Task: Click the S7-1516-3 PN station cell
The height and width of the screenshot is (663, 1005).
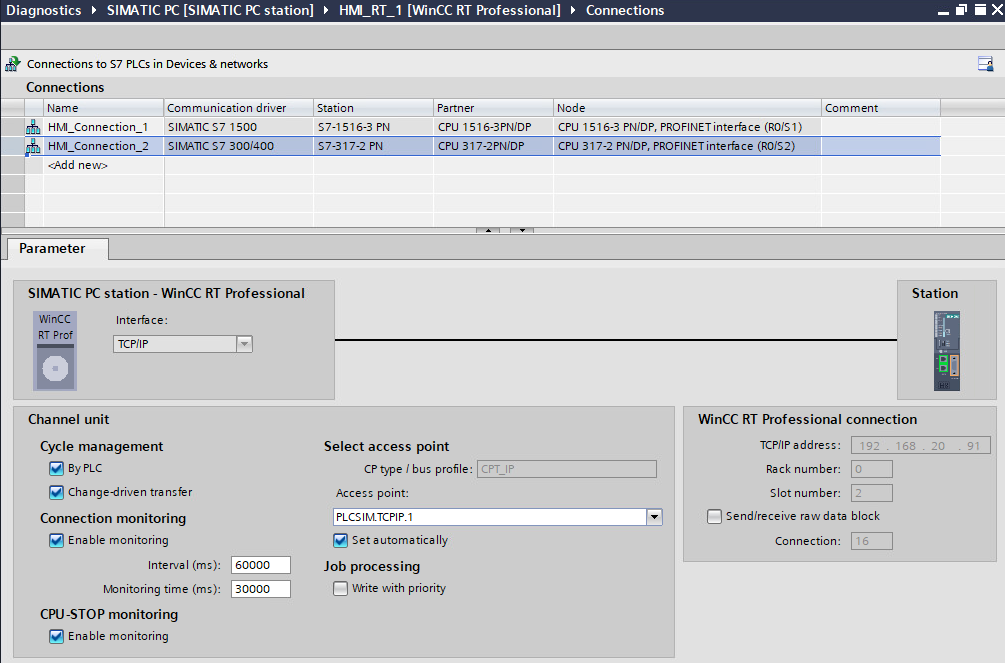Action: [374, 127]
